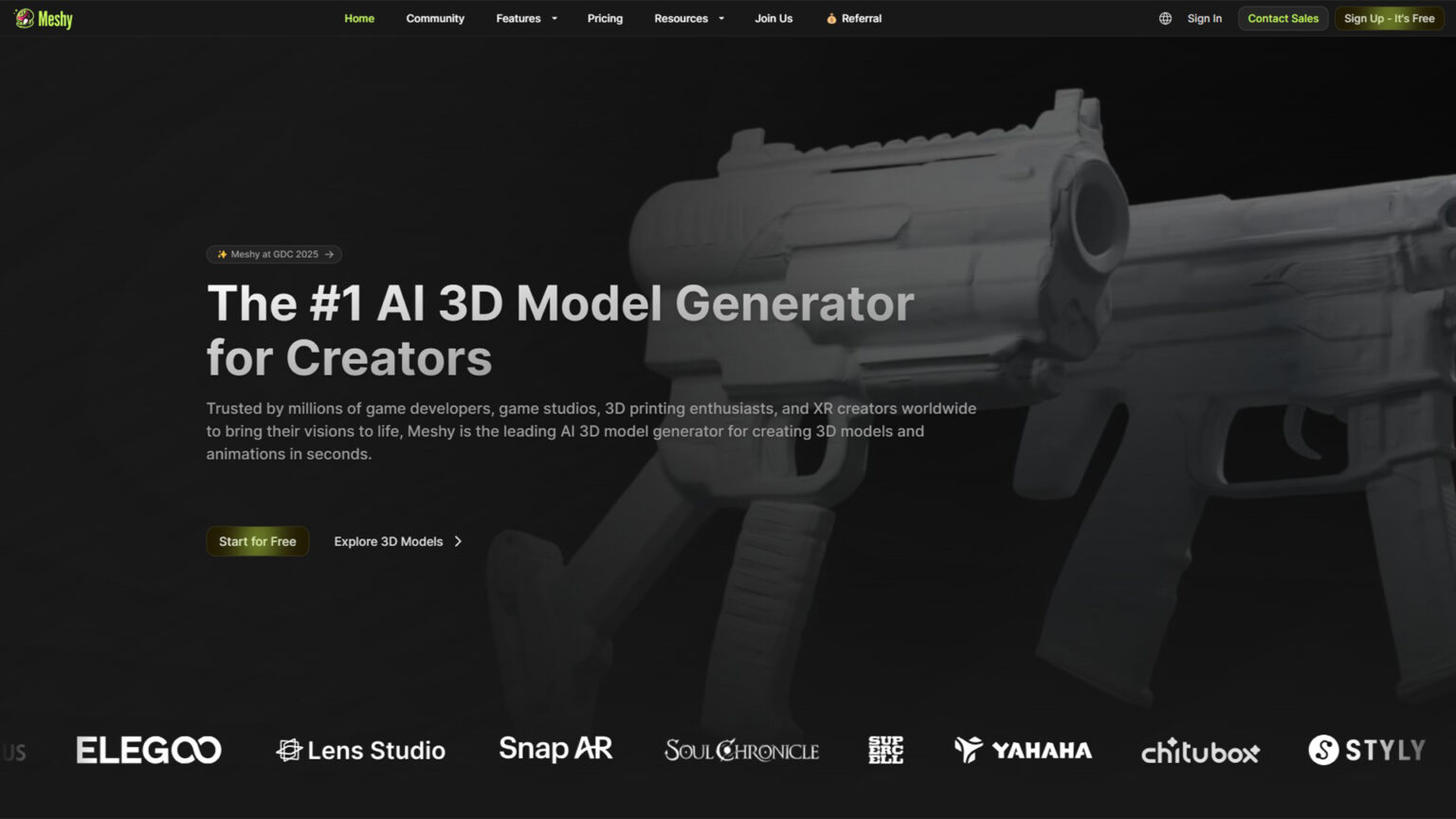This screenshot has height=819, width=1456.
Task: Click Sign Up - It's Free button
Action: pos(1389,18)
